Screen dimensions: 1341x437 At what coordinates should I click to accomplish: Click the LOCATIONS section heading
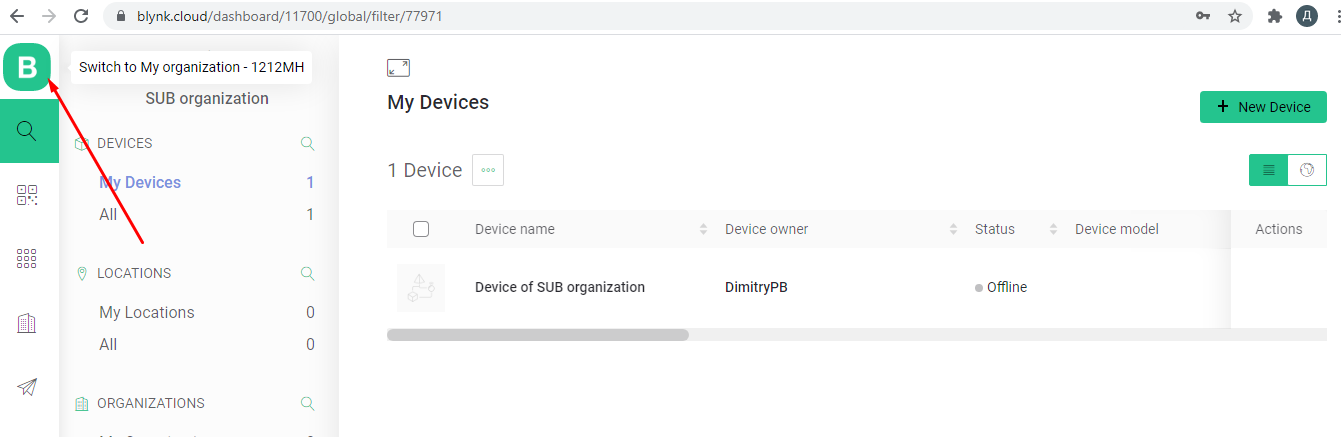tap(134, 273)
